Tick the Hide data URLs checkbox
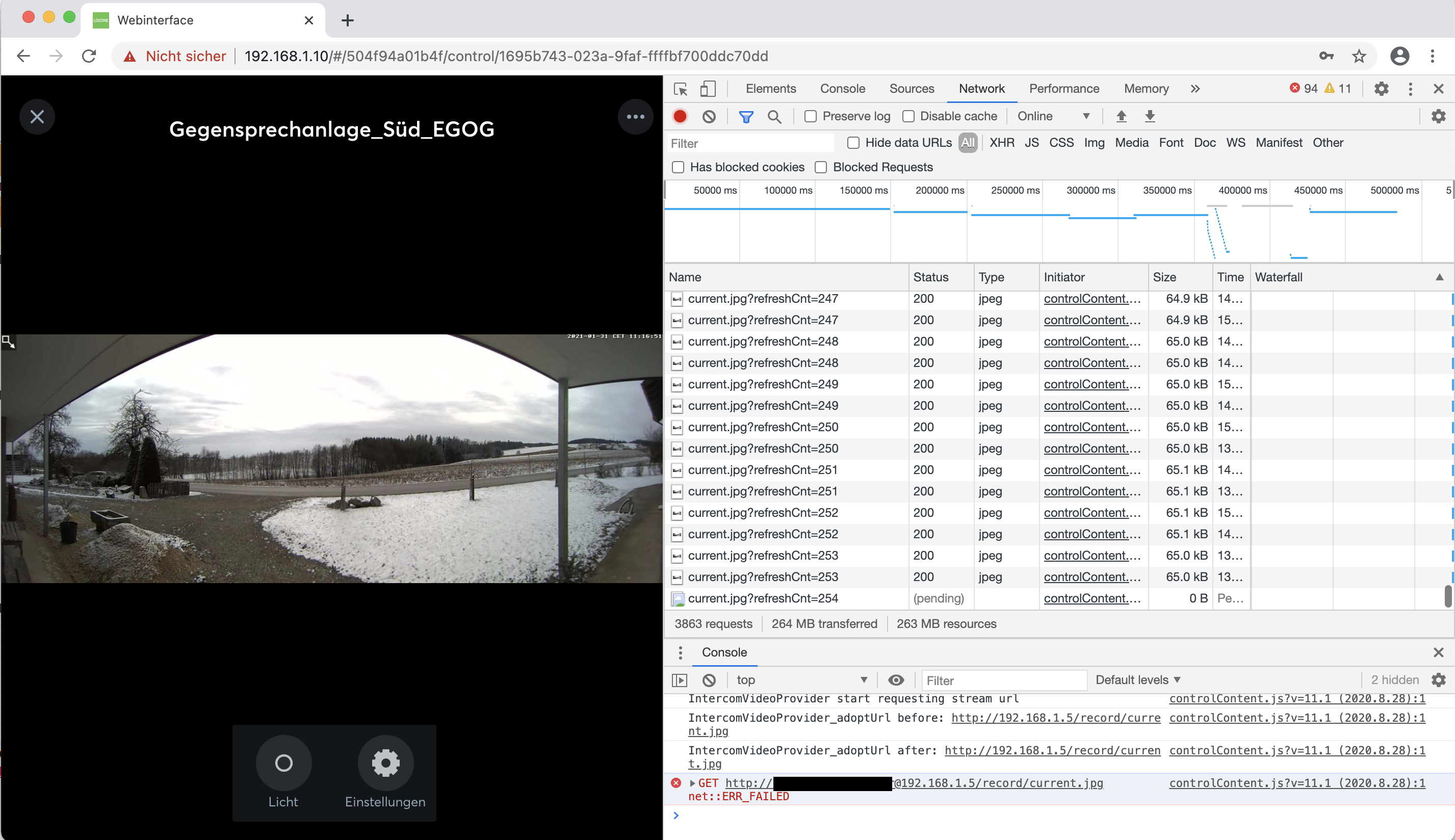 853,143
